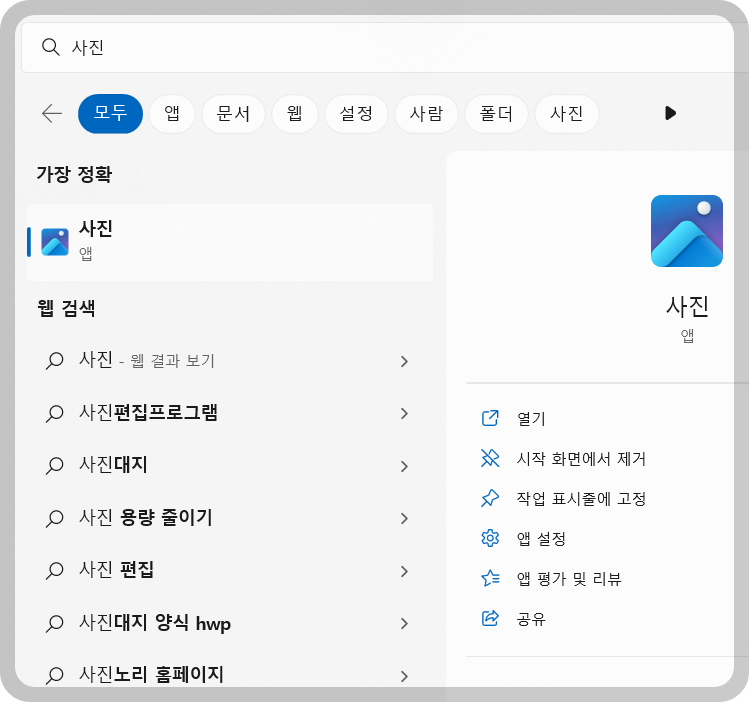749x702 pixels.
Task: Click search icon next to 사진 편집
Action: [x=54, y=571]
